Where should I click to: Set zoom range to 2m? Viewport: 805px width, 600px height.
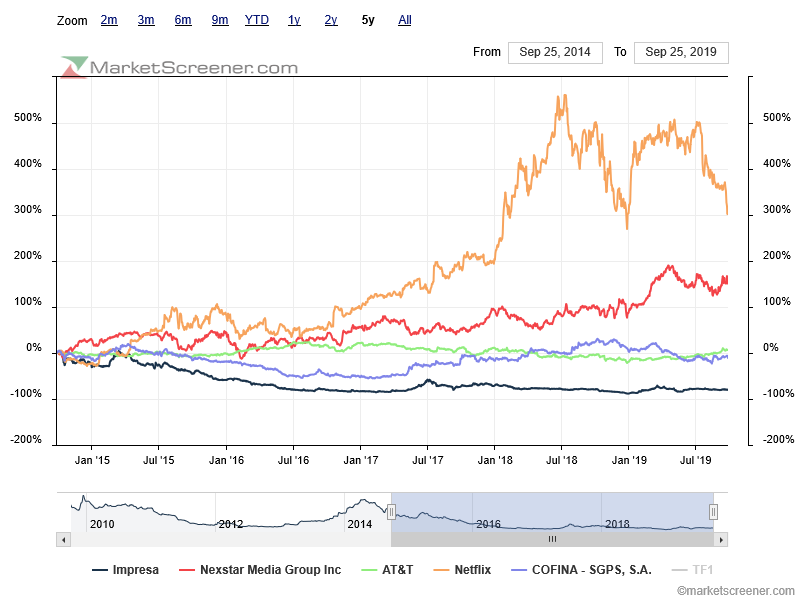click(109, 20)
